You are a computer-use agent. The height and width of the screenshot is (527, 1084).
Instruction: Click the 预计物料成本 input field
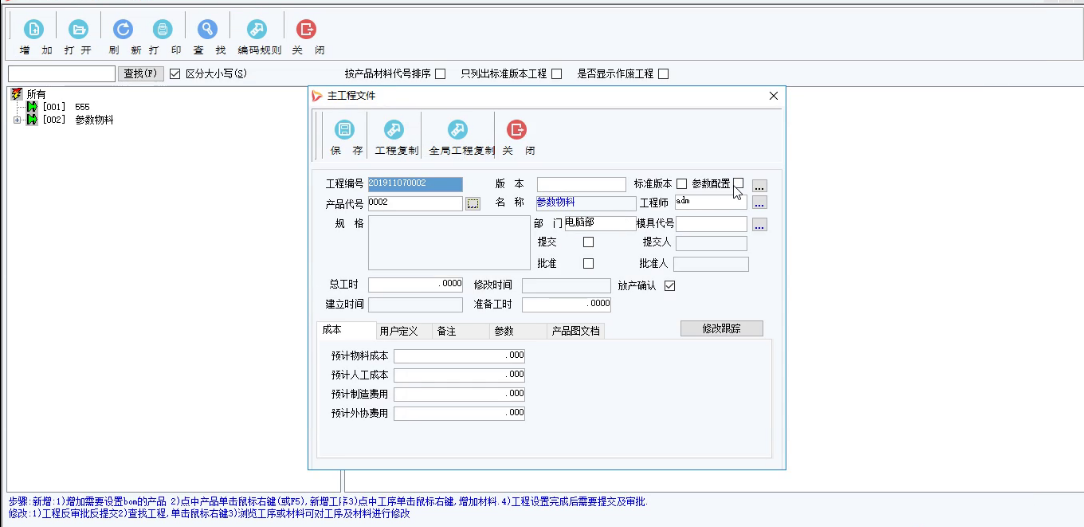(459, 356)
